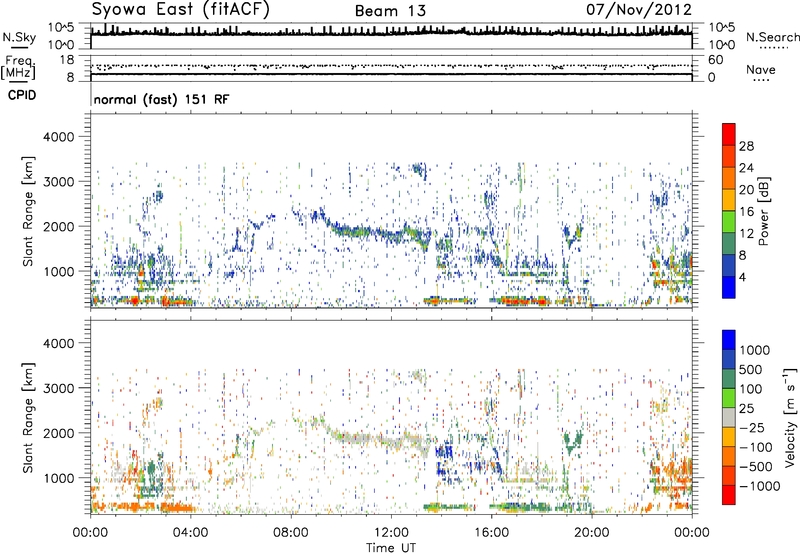800x554 pixels.
Task: Click the "1000" range tick of the velocity panel
Action: (59, 478)
